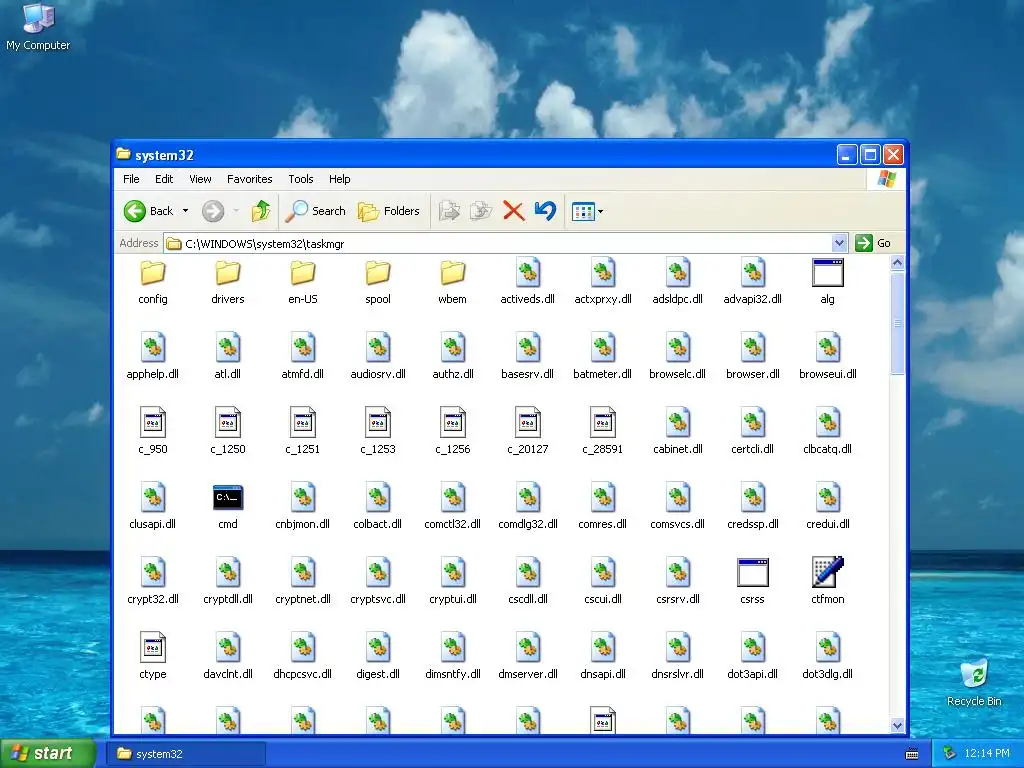Select the atl.dll file
This screenshot has width=1024, height=768.
[228, 357]
